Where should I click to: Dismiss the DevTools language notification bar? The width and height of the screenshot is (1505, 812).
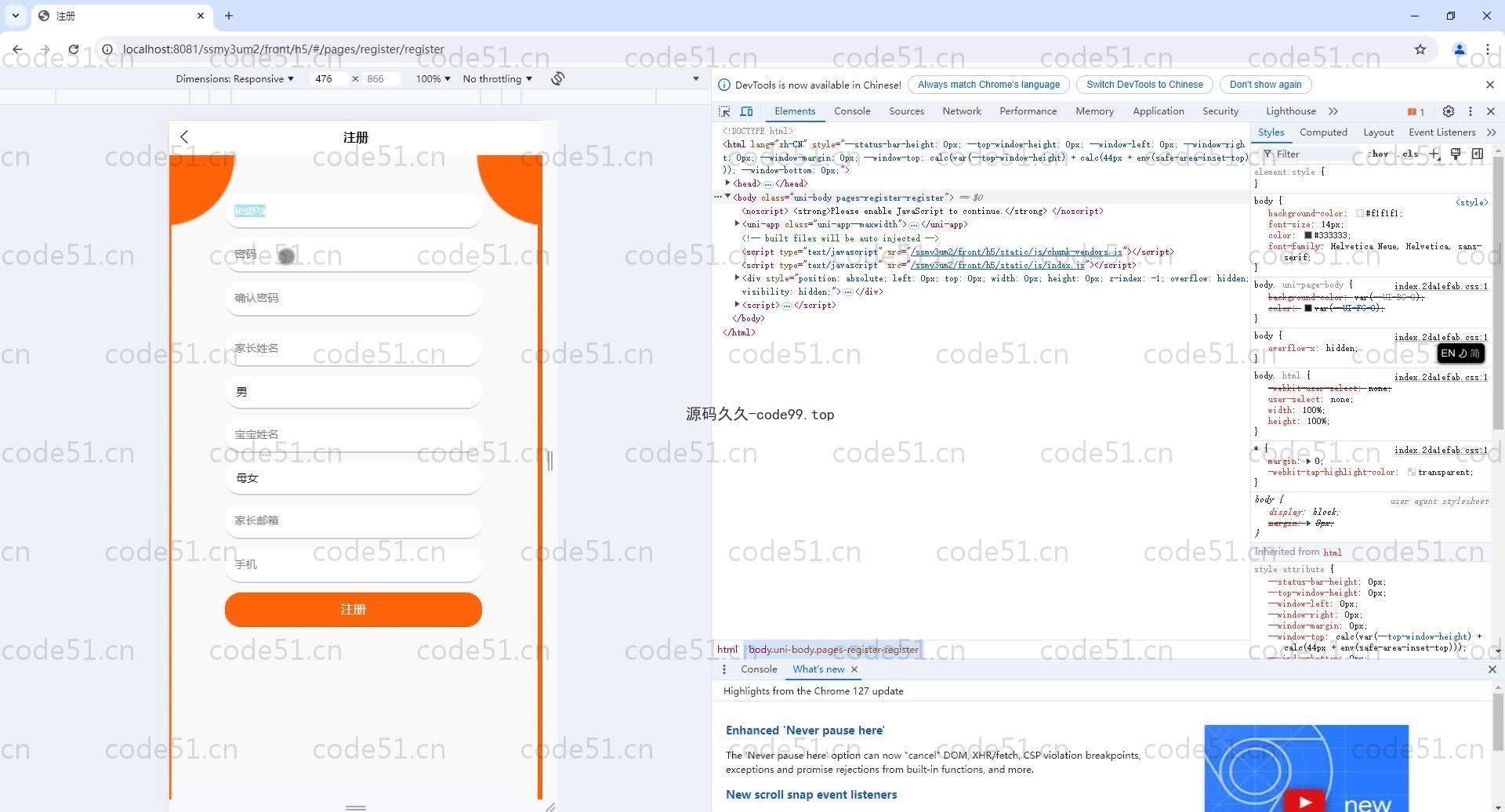click(x=1490, y=85)
